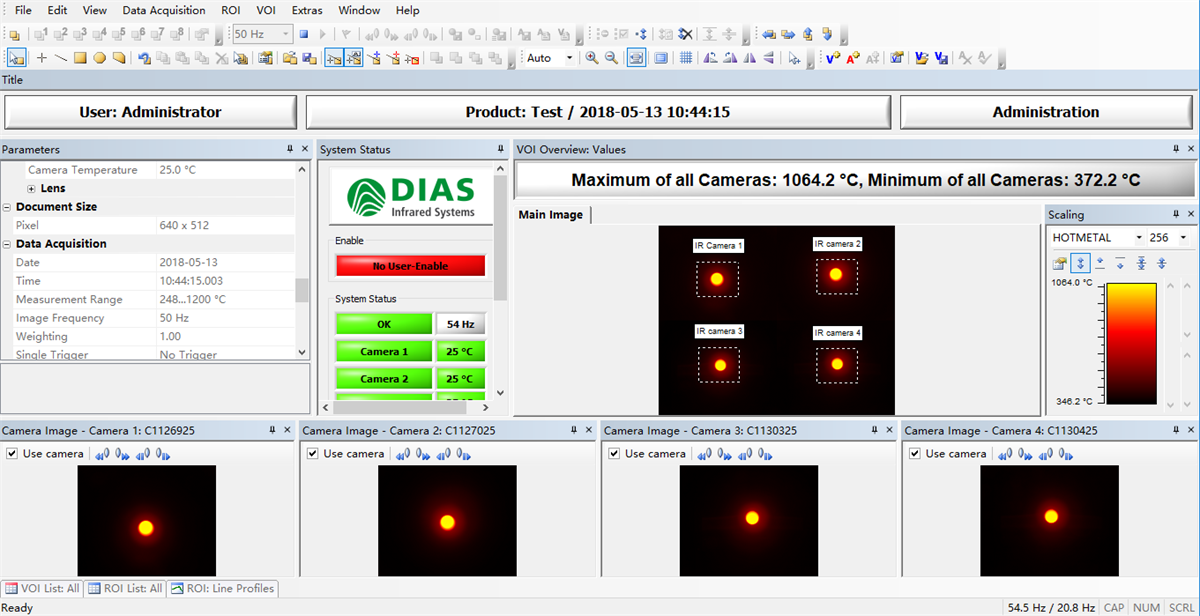Viewport: 1200px width, 616px height.
Task: Click the Administration button
Action: pyautogui.click(x=1046, y=112)
